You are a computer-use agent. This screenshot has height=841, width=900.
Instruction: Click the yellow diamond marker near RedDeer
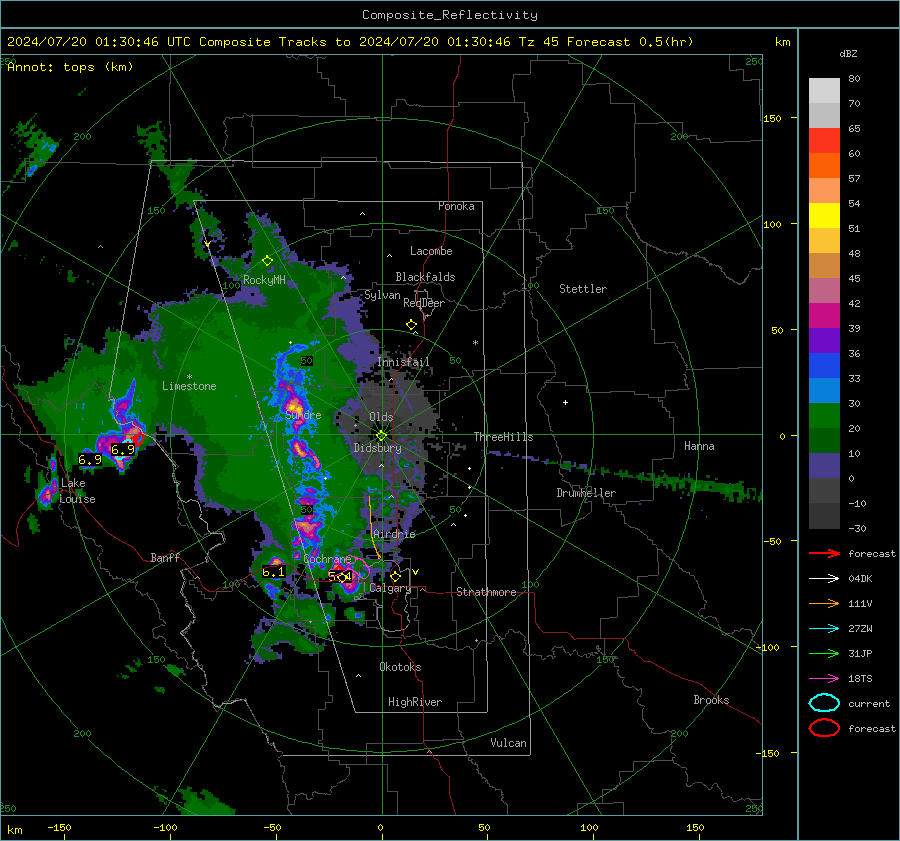pos(411,325)
